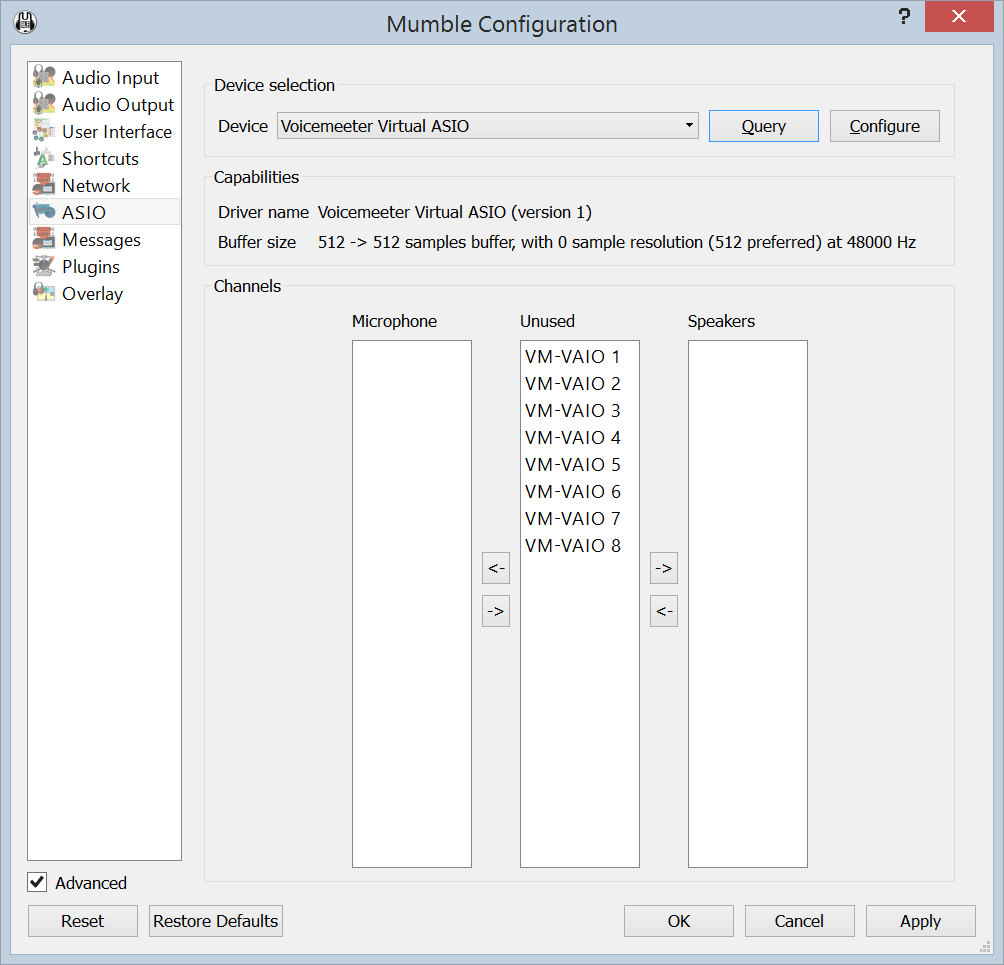
Task: Click the Shortcuts sidebar icon
Action: click(44, 158)
